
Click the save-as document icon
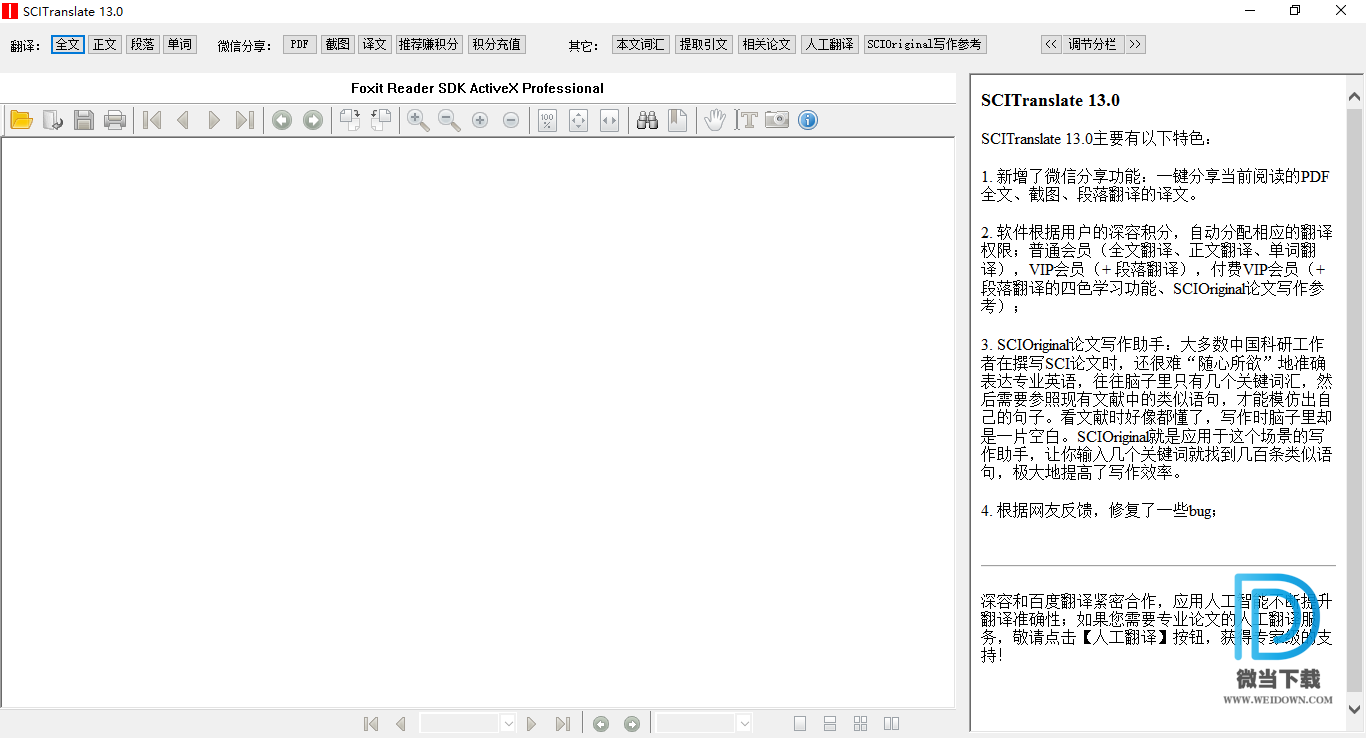tap(53, 120)
